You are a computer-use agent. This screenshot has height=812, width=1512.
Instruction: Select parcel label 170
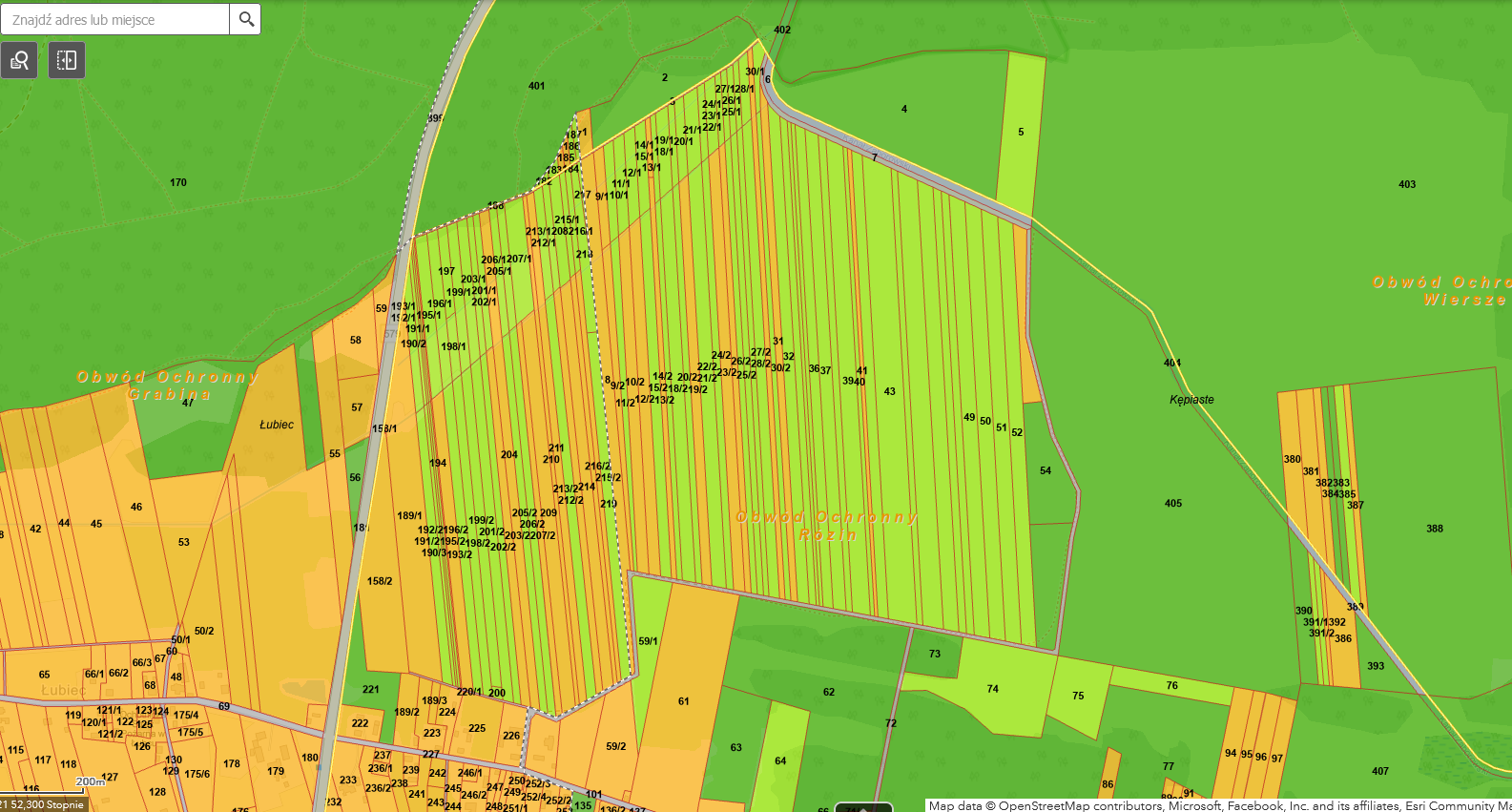point(178,182)
